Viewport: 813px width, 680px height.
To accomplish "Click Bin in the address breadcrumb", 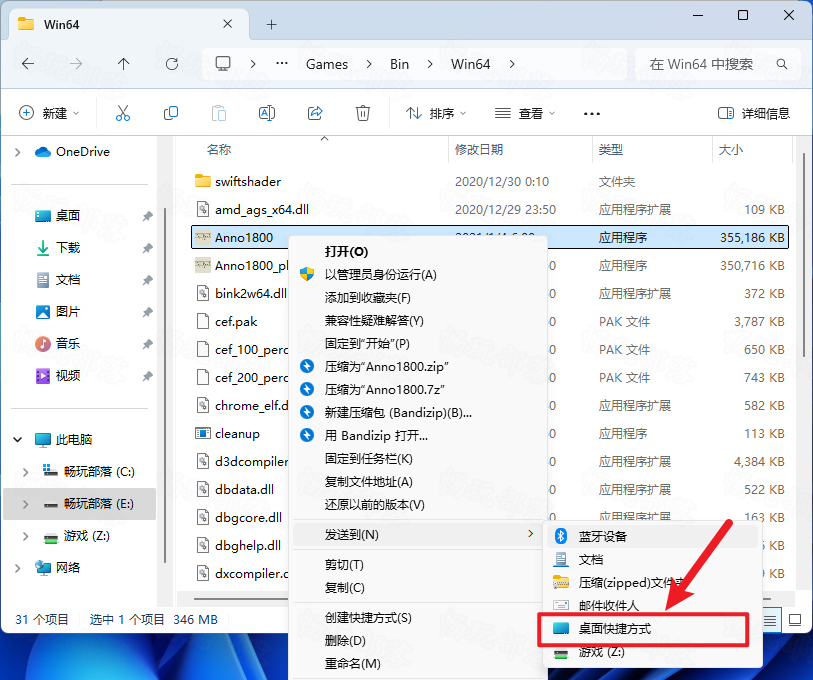I will tap(399, 64).
